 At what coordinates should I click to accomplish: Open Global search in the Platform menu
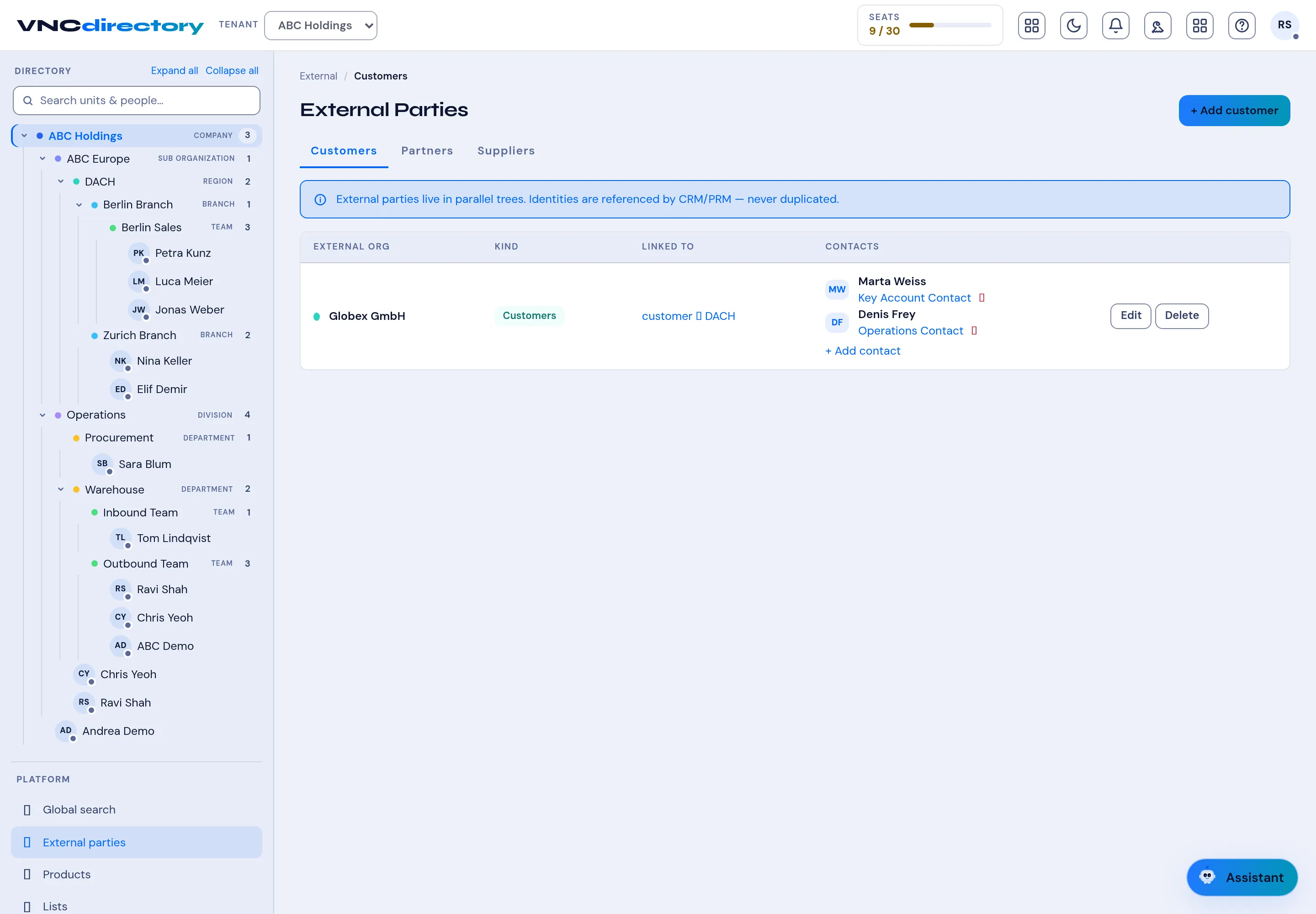click(x=136, y=810)
